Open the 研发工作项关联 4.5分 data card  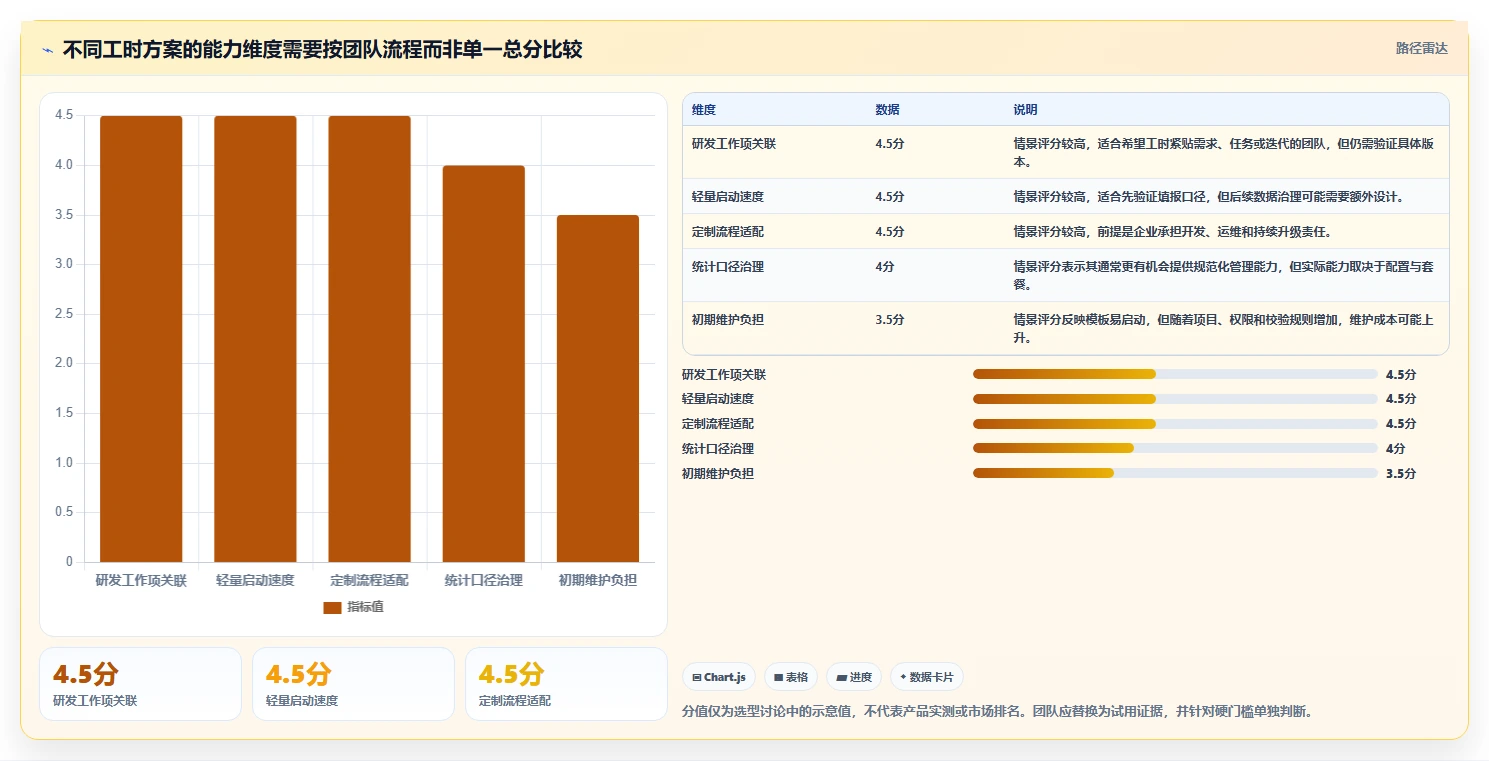click(141, 684)
